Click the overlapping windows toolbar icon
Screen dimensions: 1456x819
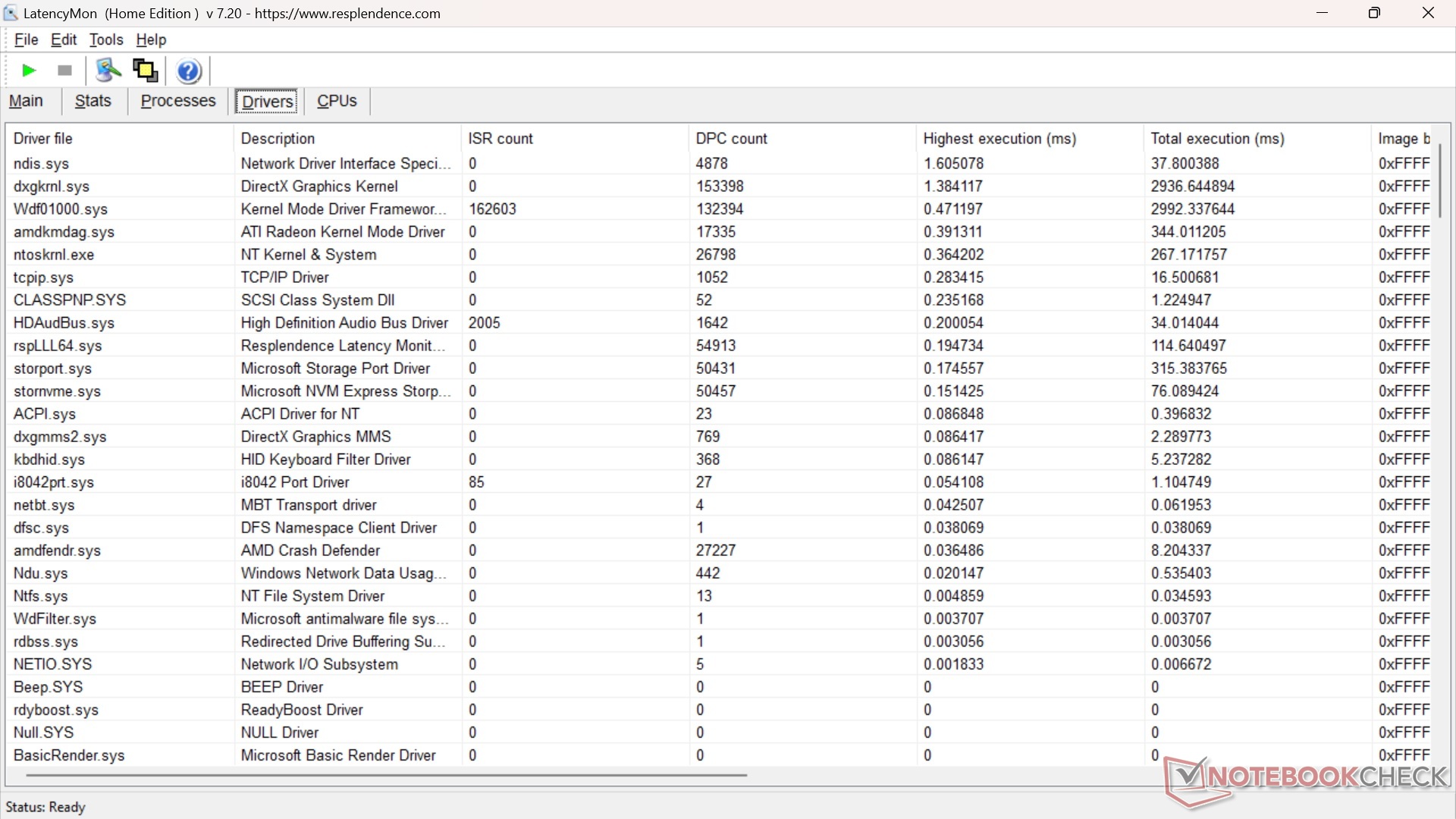[145, 71]
